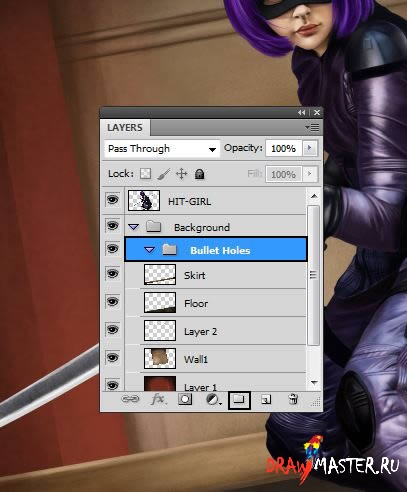Toggle visibility of Layer 1

(112, 385)
